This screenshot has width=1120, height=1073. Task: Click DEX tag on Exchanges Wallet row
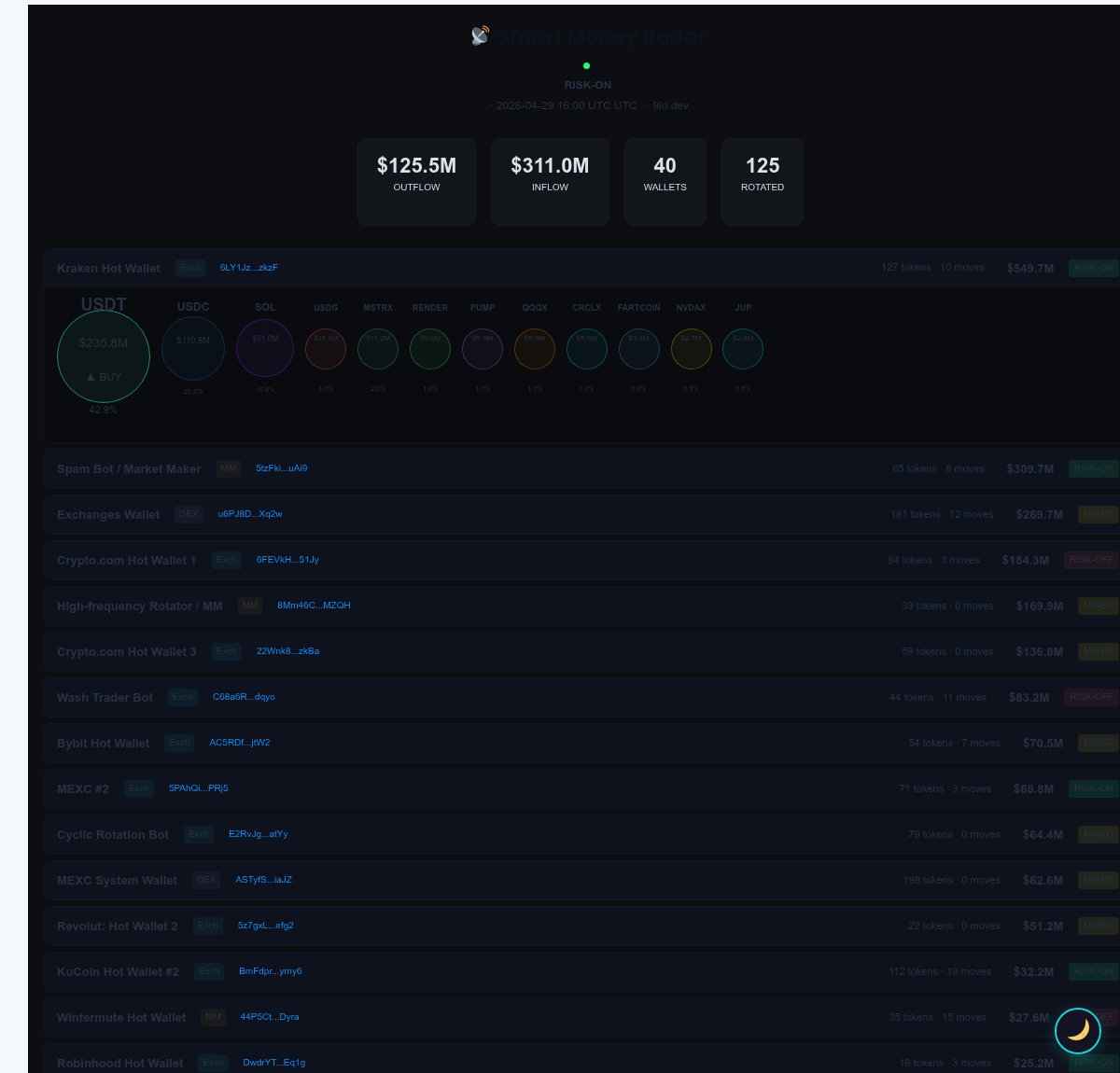[x=189, y=514]
